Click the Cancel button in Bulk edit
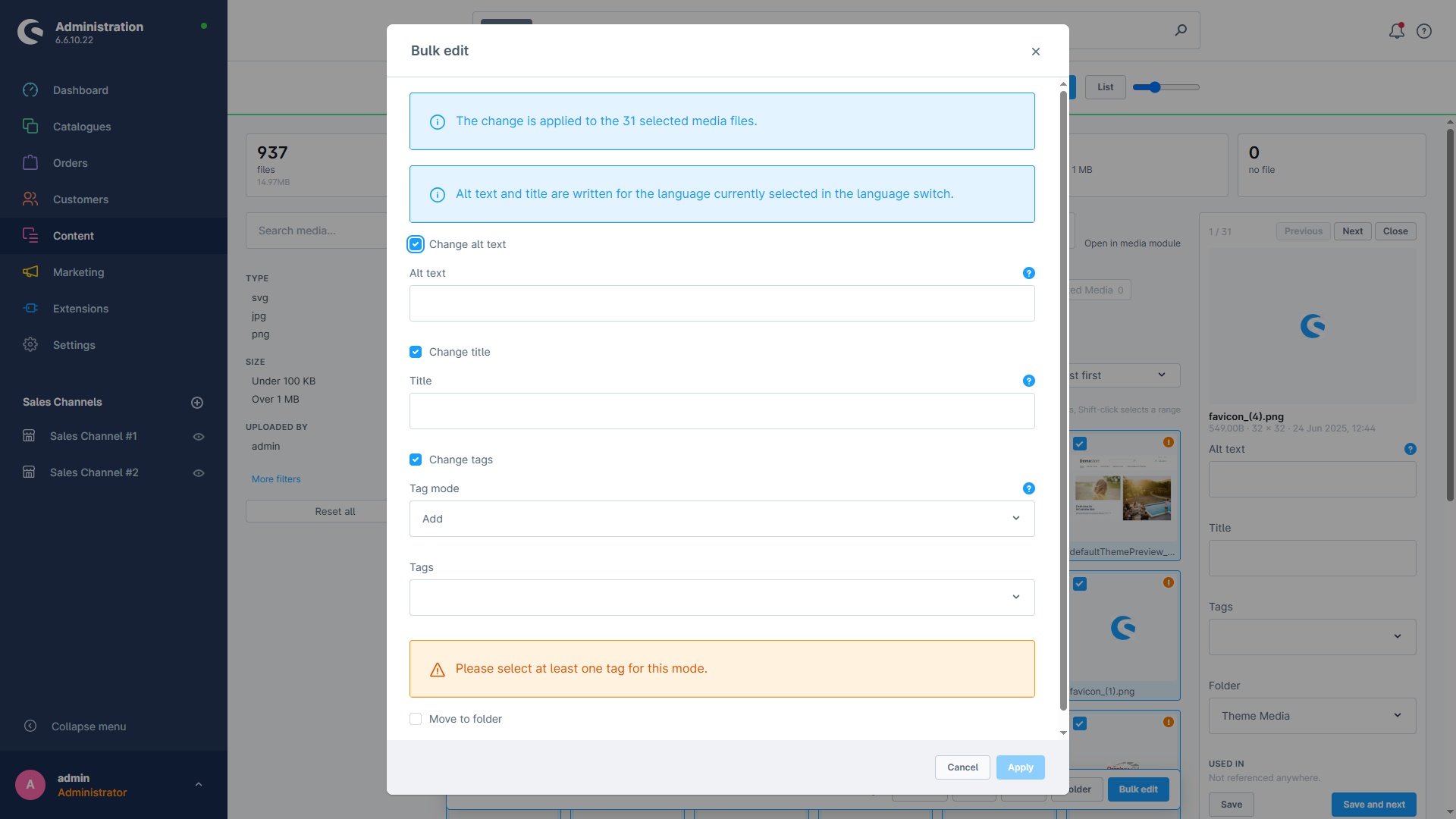Screen dimensions: 1456x819 point(962,767)
